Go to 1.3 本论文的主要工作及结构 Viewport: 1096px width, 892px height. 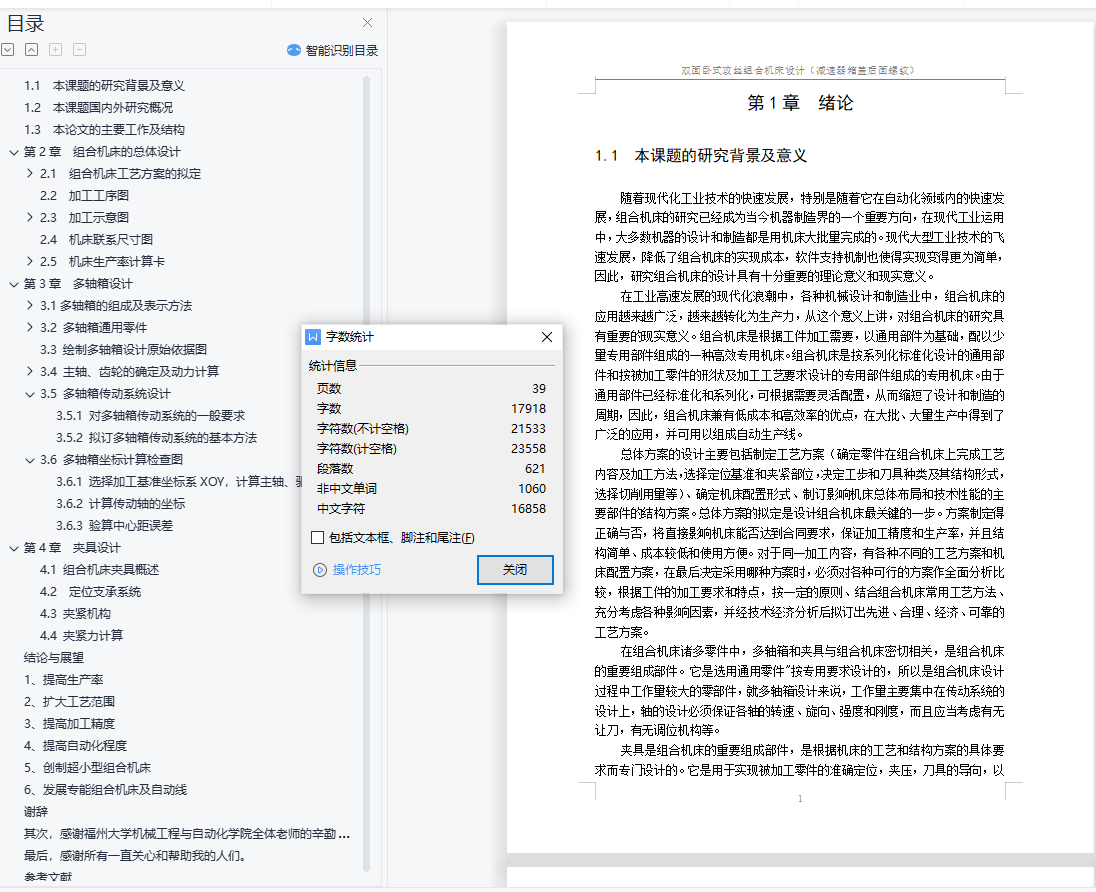[x=104, y=129]
